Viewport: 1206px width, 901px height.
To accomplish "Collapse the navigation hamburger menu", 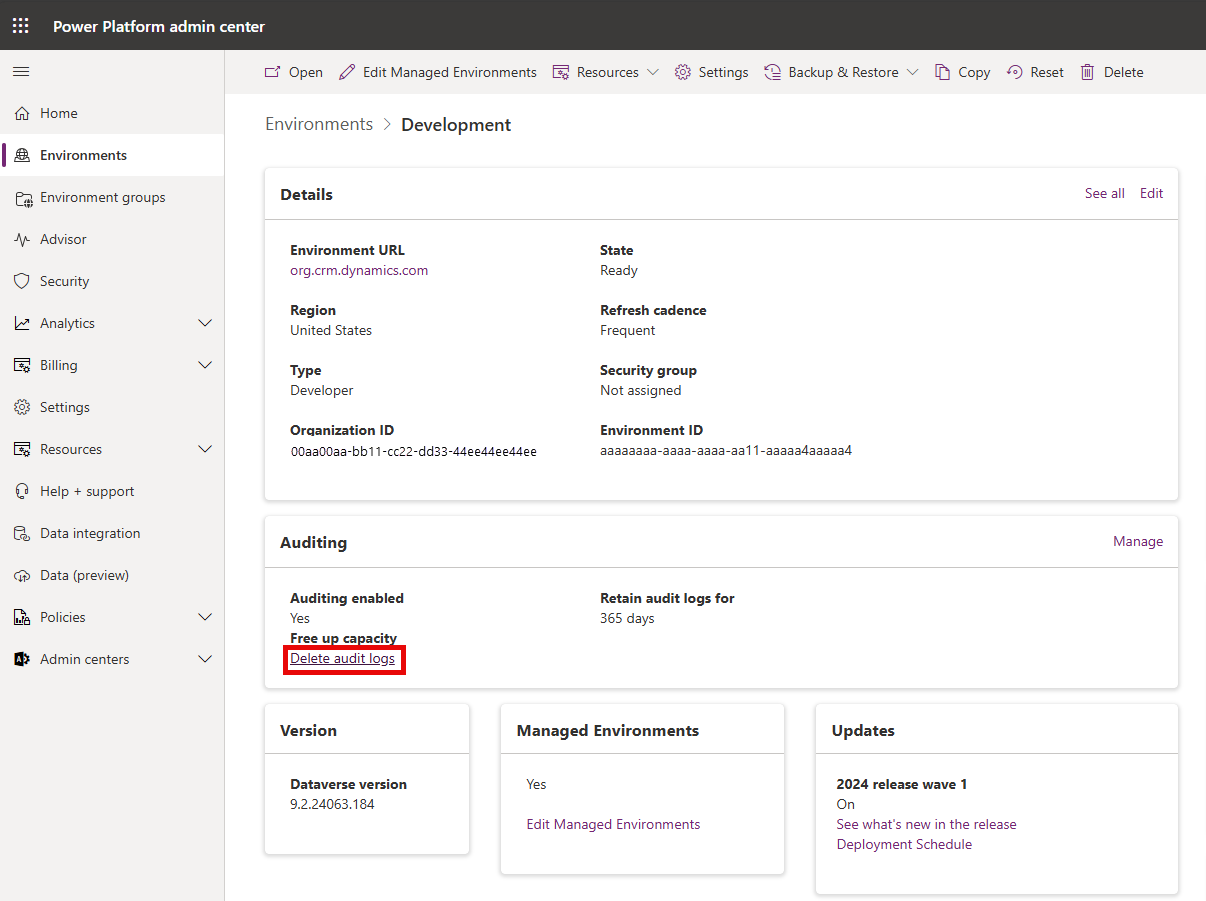I will (x=21, y=72).
